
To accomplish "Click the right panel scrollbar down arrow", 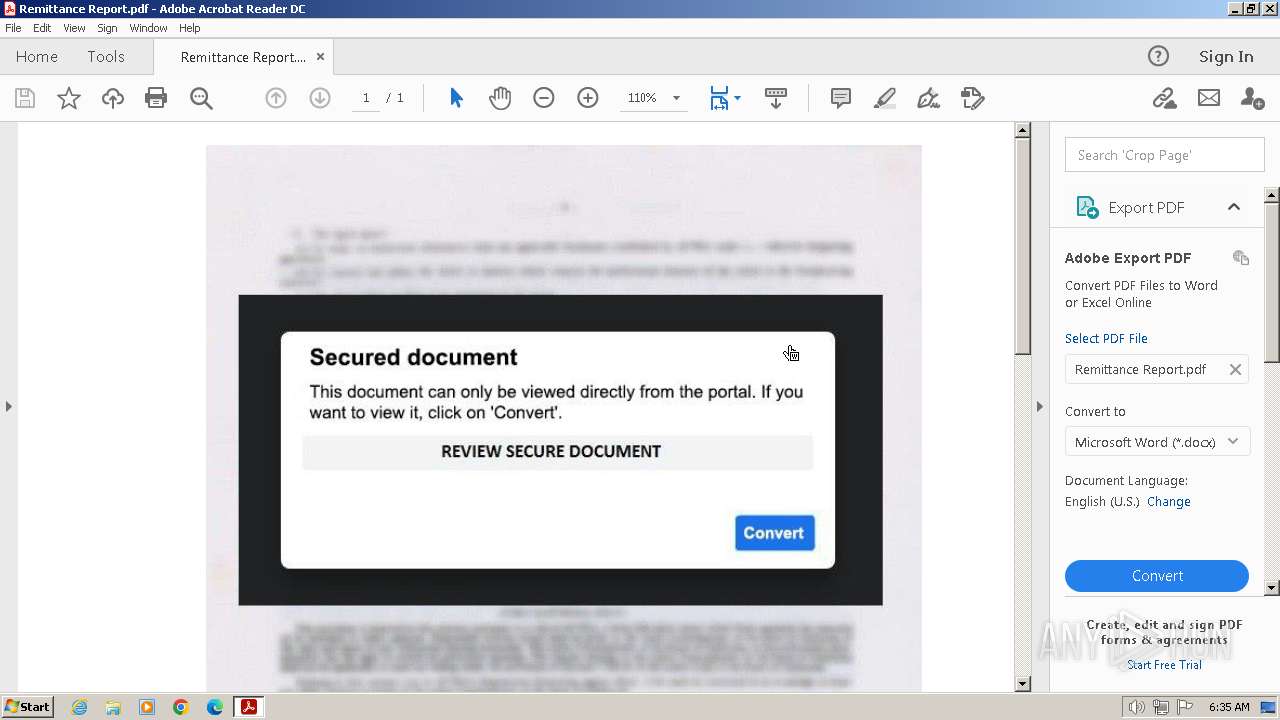I will pos(1272,588).
